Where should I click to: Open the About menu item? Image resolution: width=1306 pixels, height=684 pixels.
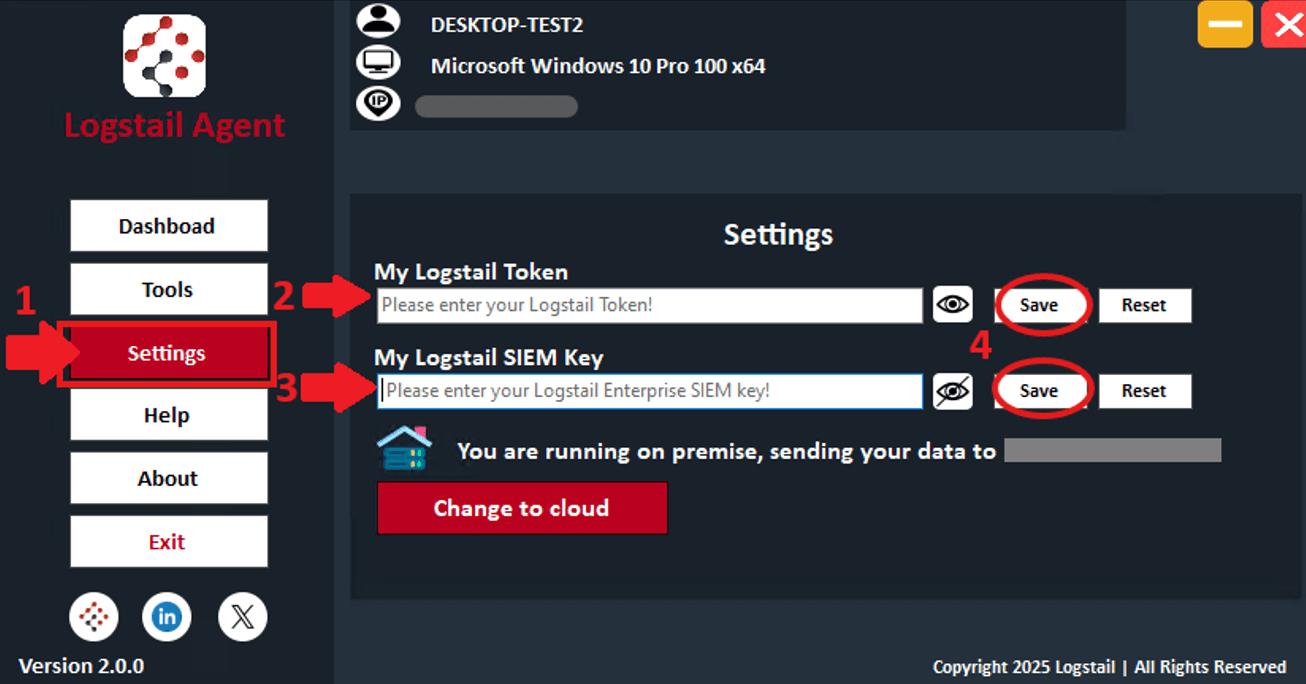(168, 478)
